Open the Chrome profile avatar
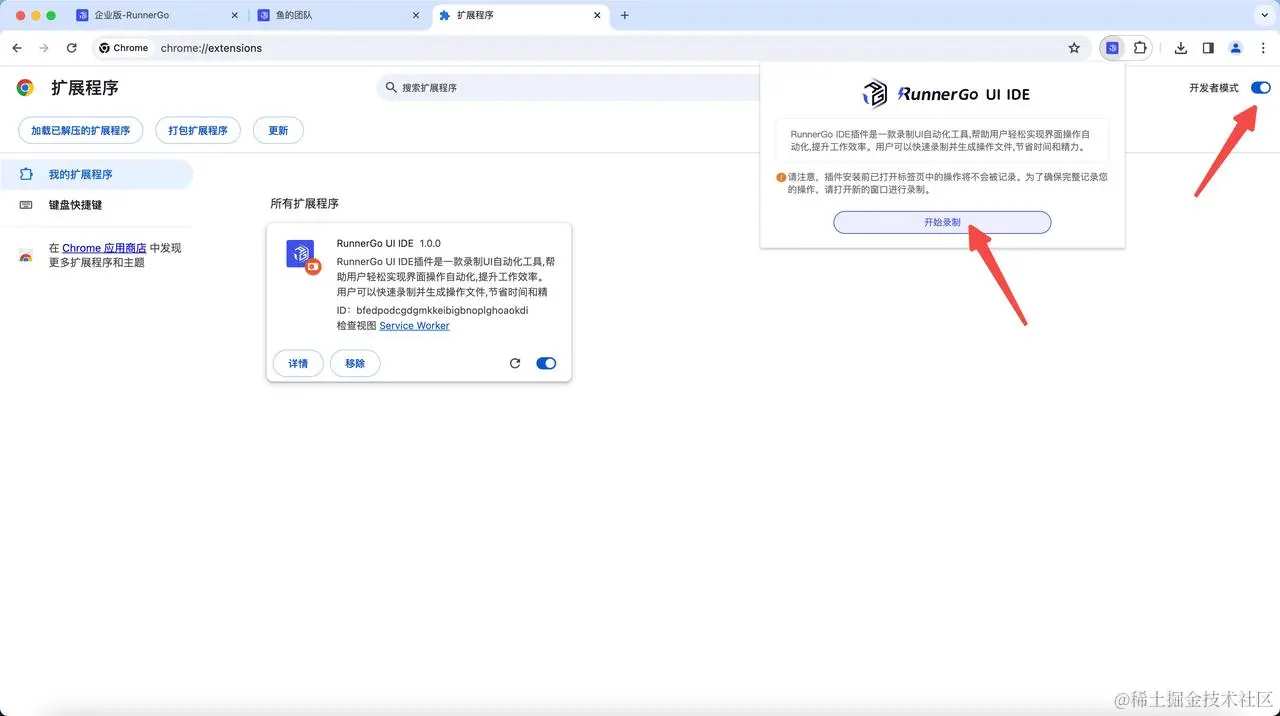 [x=1236, y=48]
